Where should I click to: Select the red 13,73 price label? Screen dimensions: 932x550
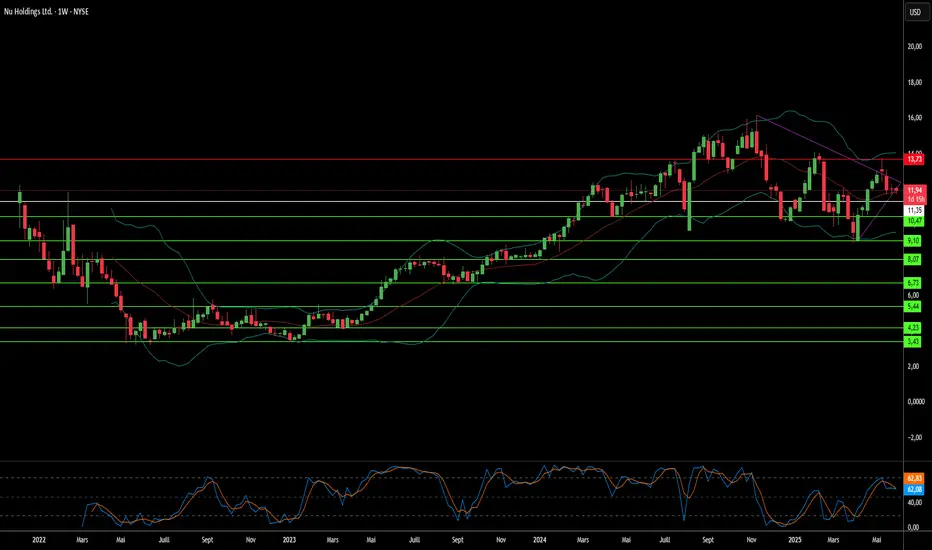point(914,159)
